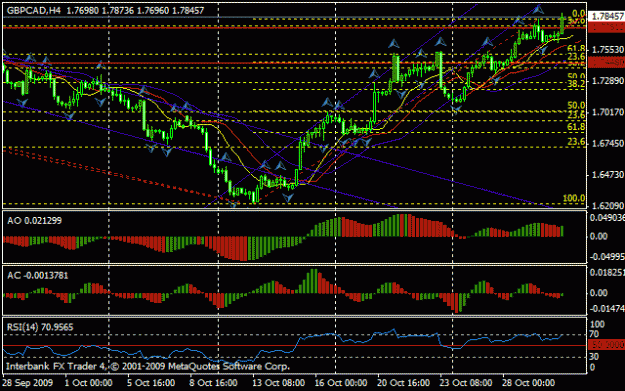Click the 1.75530 price axis value
This screenshot has height=391, width=625.
click(x=608, y=50)
